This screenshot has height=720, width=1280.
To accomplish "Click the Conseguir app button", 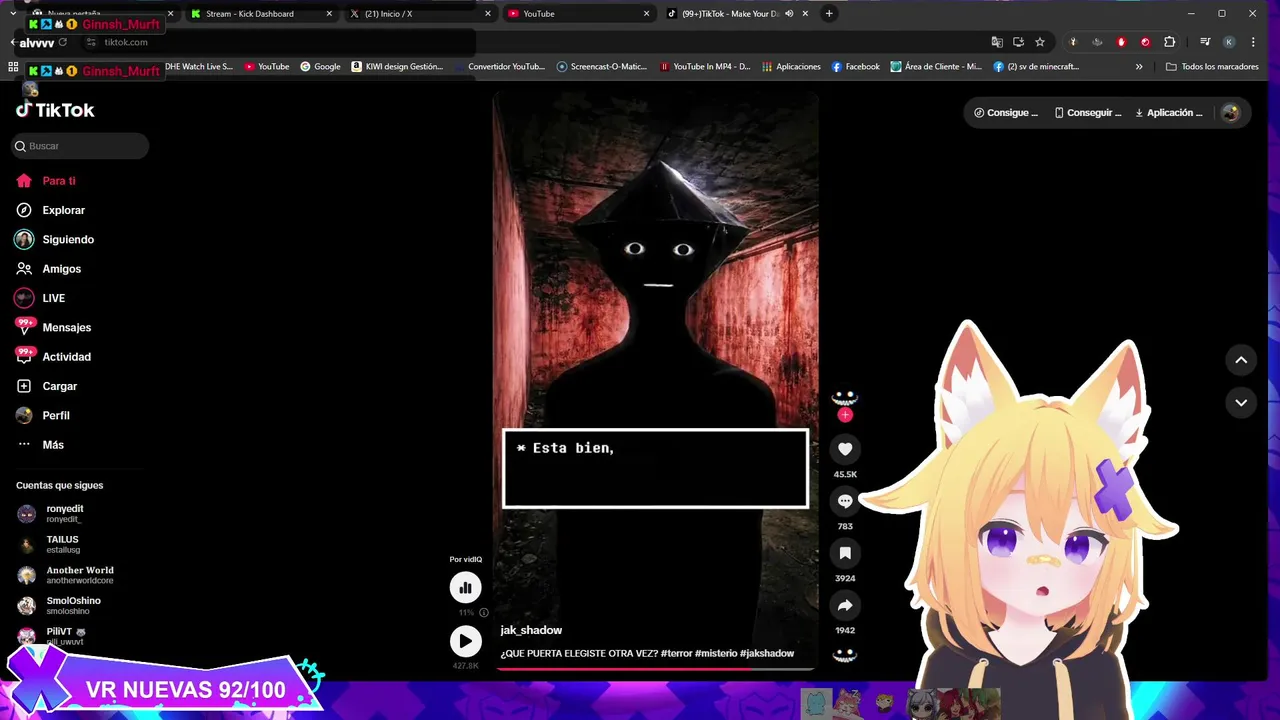I will click(x=1088, y=113).
